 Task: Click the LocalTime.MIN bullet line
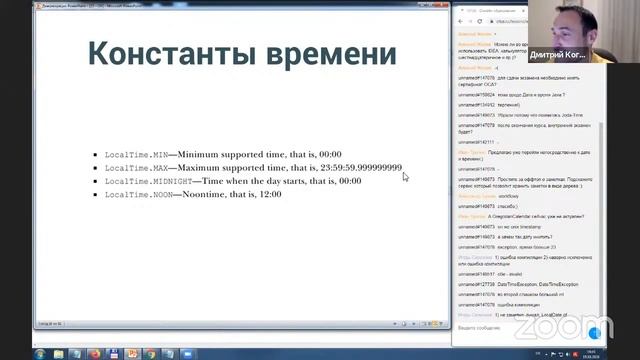pos(223,154)
